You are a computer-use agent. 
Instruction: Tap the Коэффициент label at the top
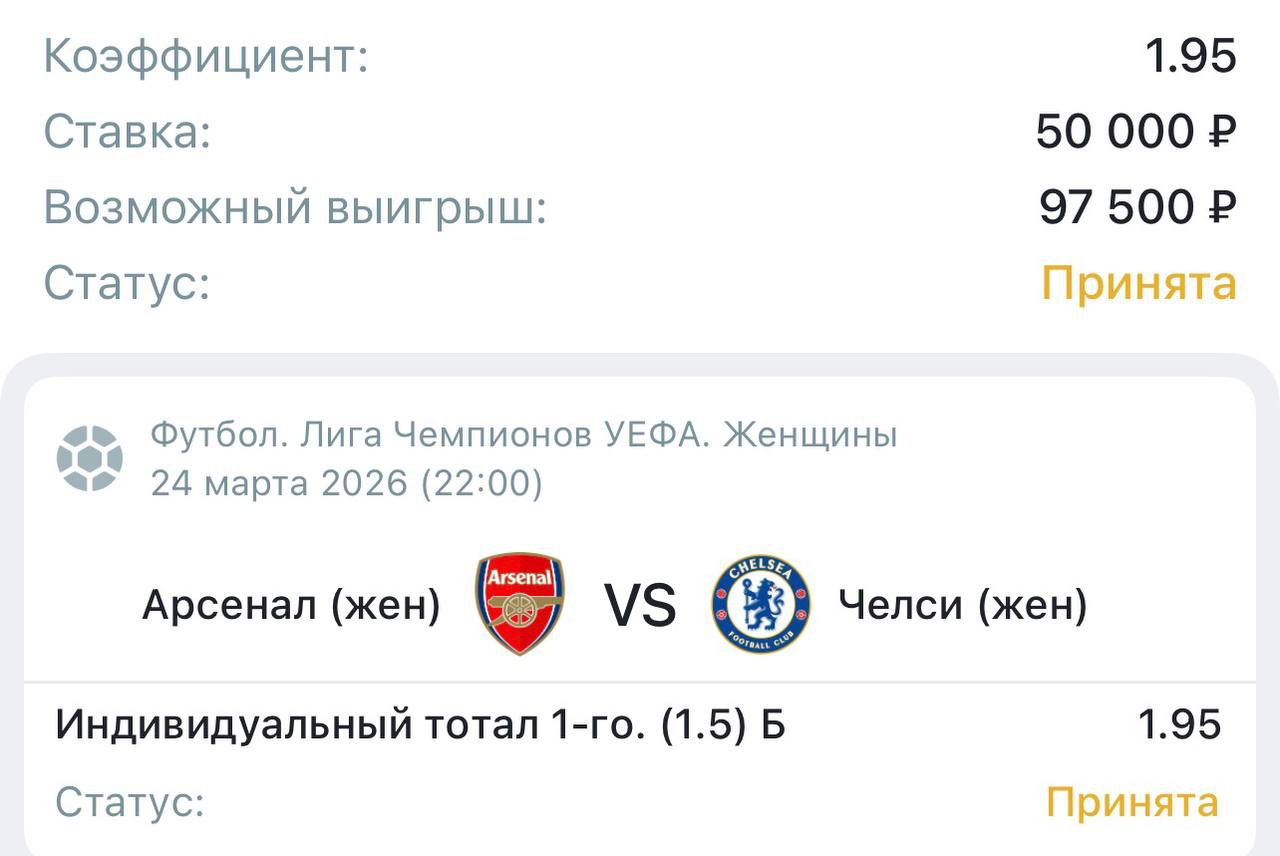pyautogui.click(x=206, y=56)
